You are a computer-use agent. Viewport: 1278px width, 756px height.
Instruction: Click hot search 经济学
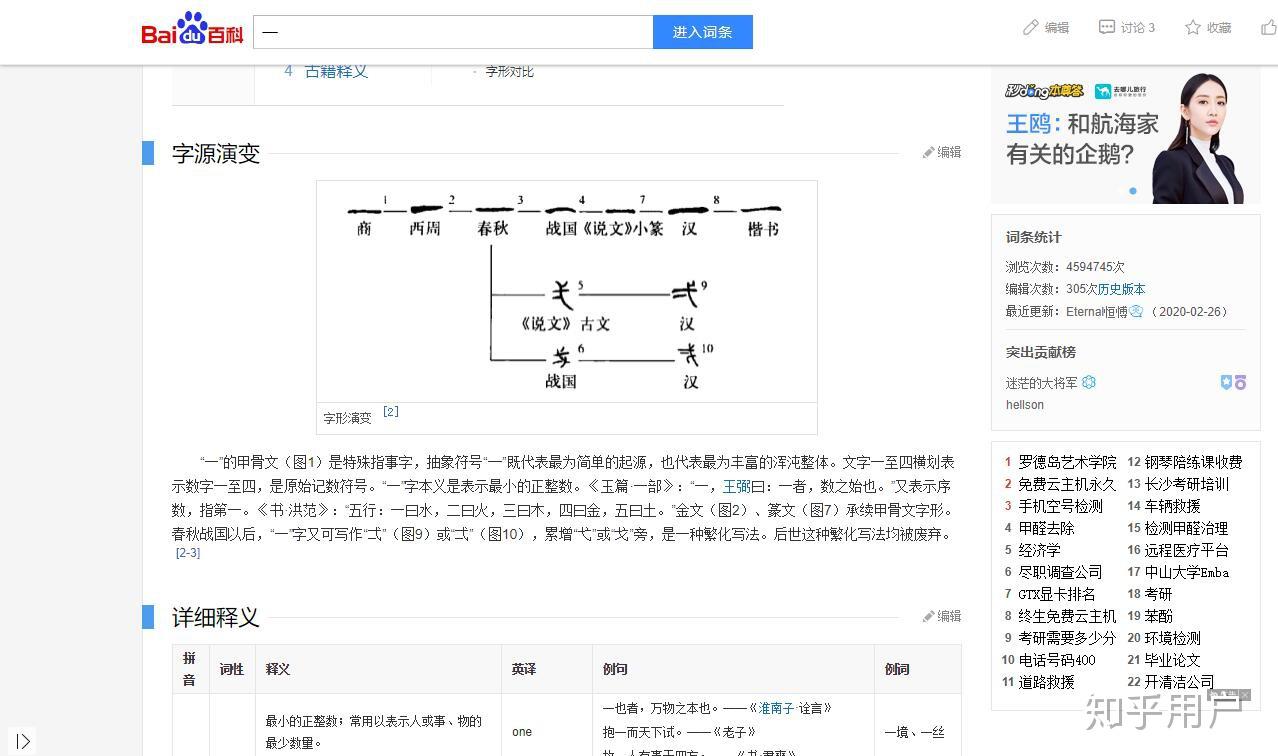pyautogui.click(x=1039, y=550)
